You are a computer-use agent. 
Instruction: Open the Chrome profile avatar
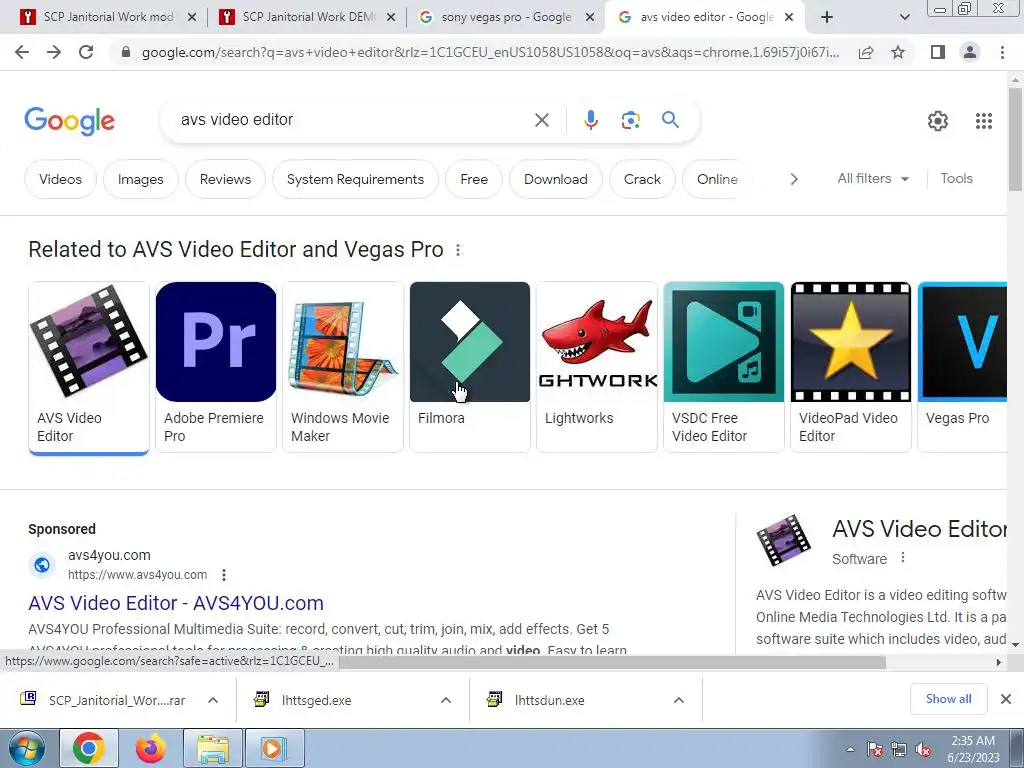coord(970,52)
